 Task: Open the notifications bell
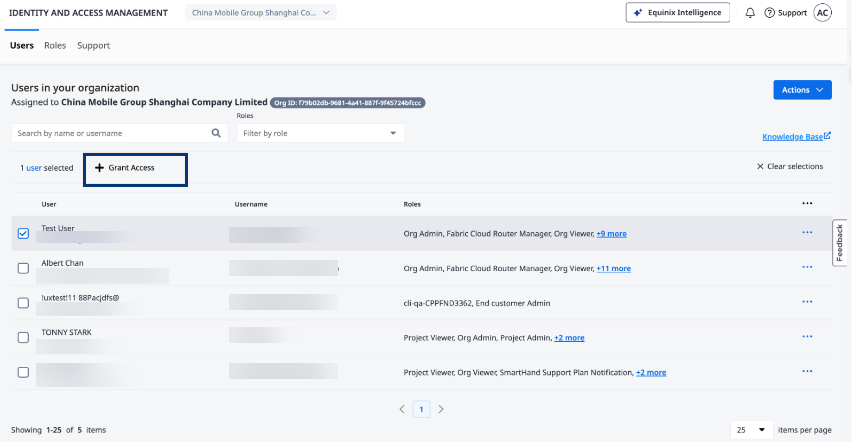(750, 13)
